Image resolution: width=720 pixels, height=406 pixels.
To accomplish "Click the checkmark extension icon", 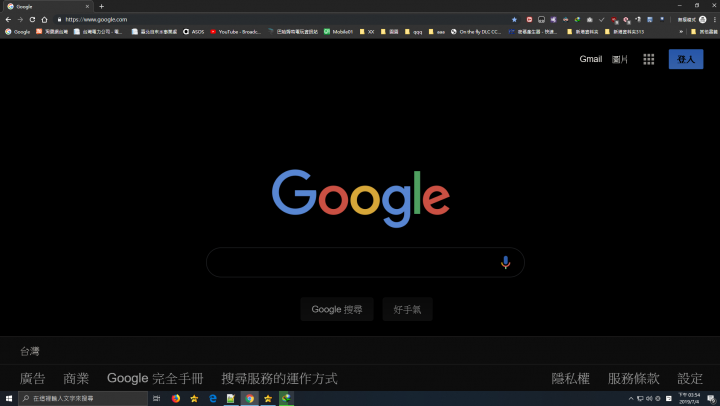I will 602,19.
